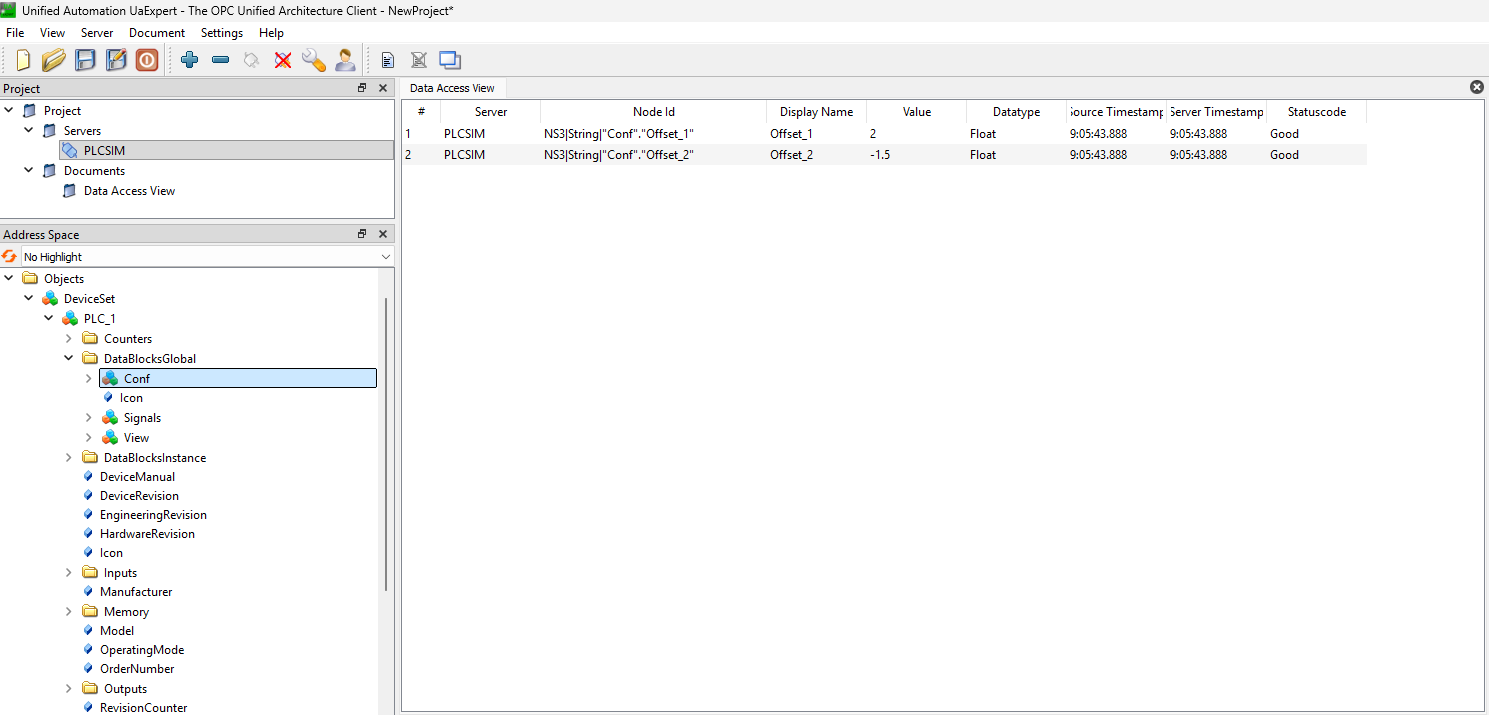The width and height of the screenshot is (1489, 715).
Task: Click the red power icon in toolbar
Action: tap(147, 60)
